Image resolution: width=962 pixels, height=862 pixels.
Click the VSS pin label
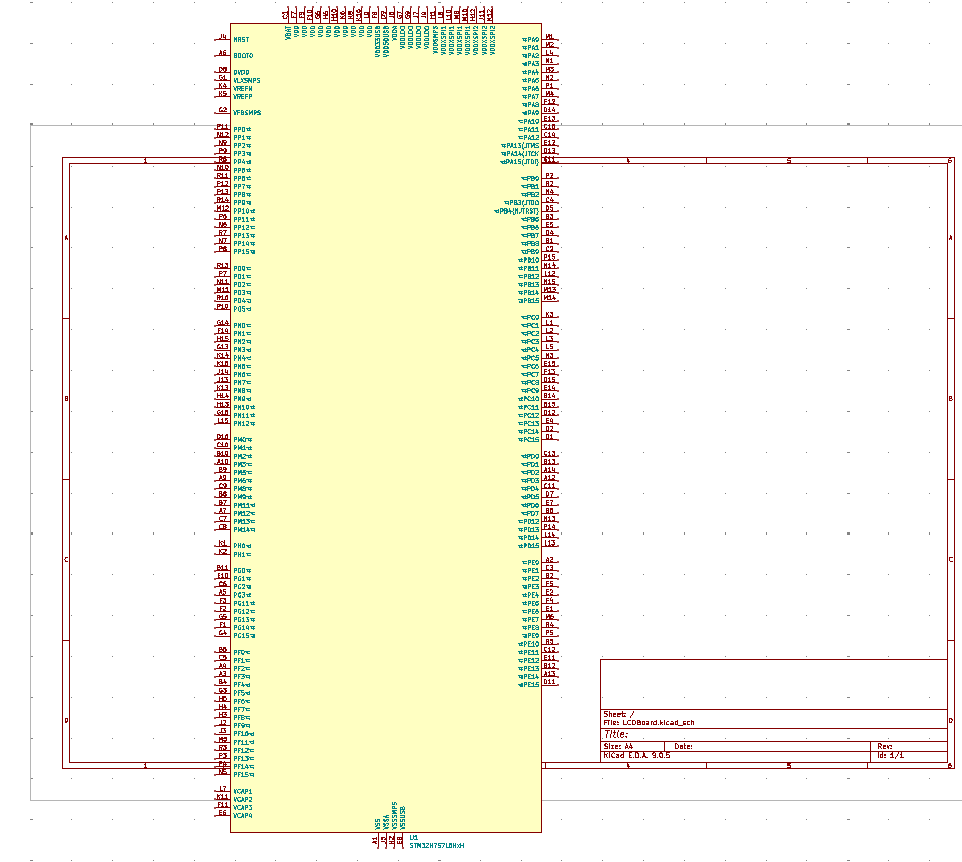377,824
